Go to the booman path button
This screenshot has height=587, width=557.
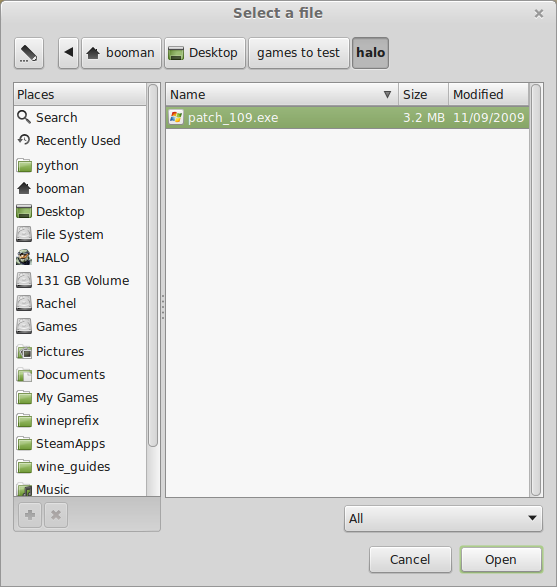pyautogui.click(x=121, y=53)
